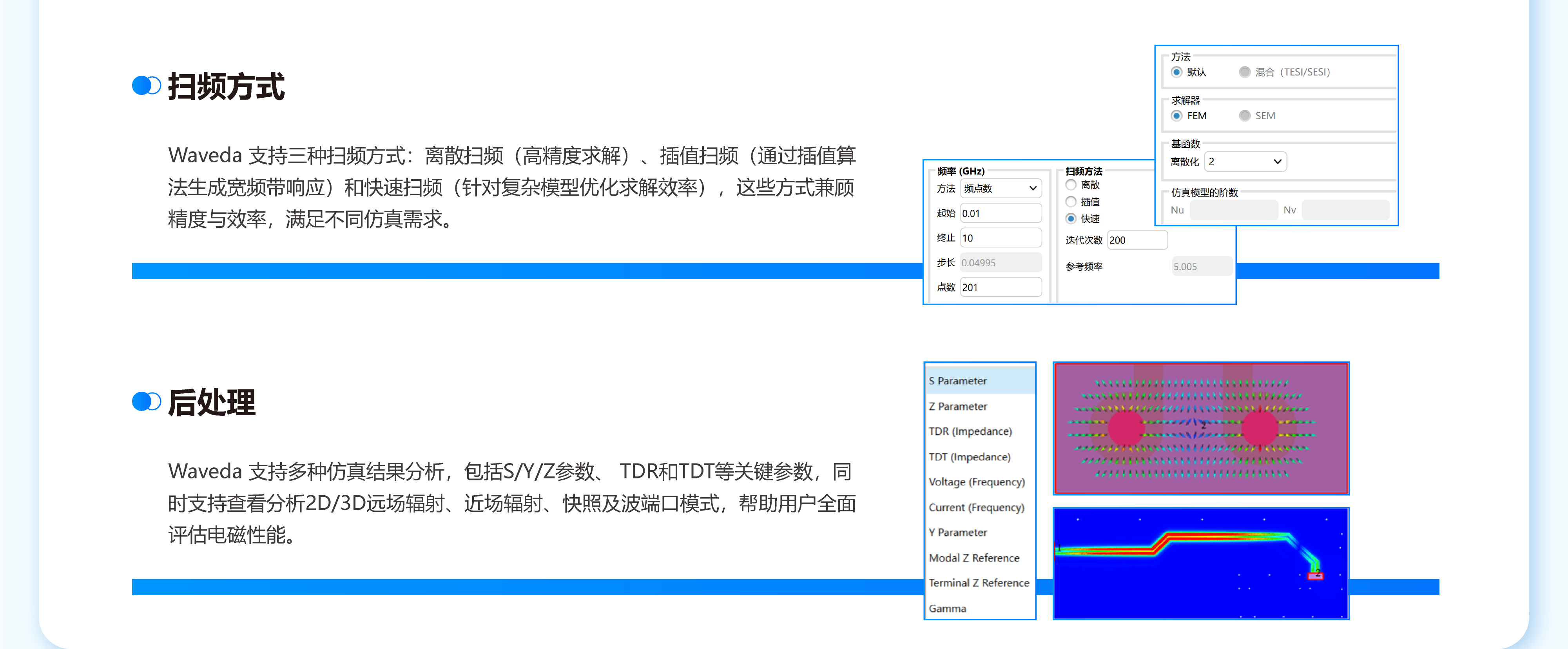Viewport: 1568px width, 649px height.
Task: Select S Parameter in results list
Action: (980, 380)
